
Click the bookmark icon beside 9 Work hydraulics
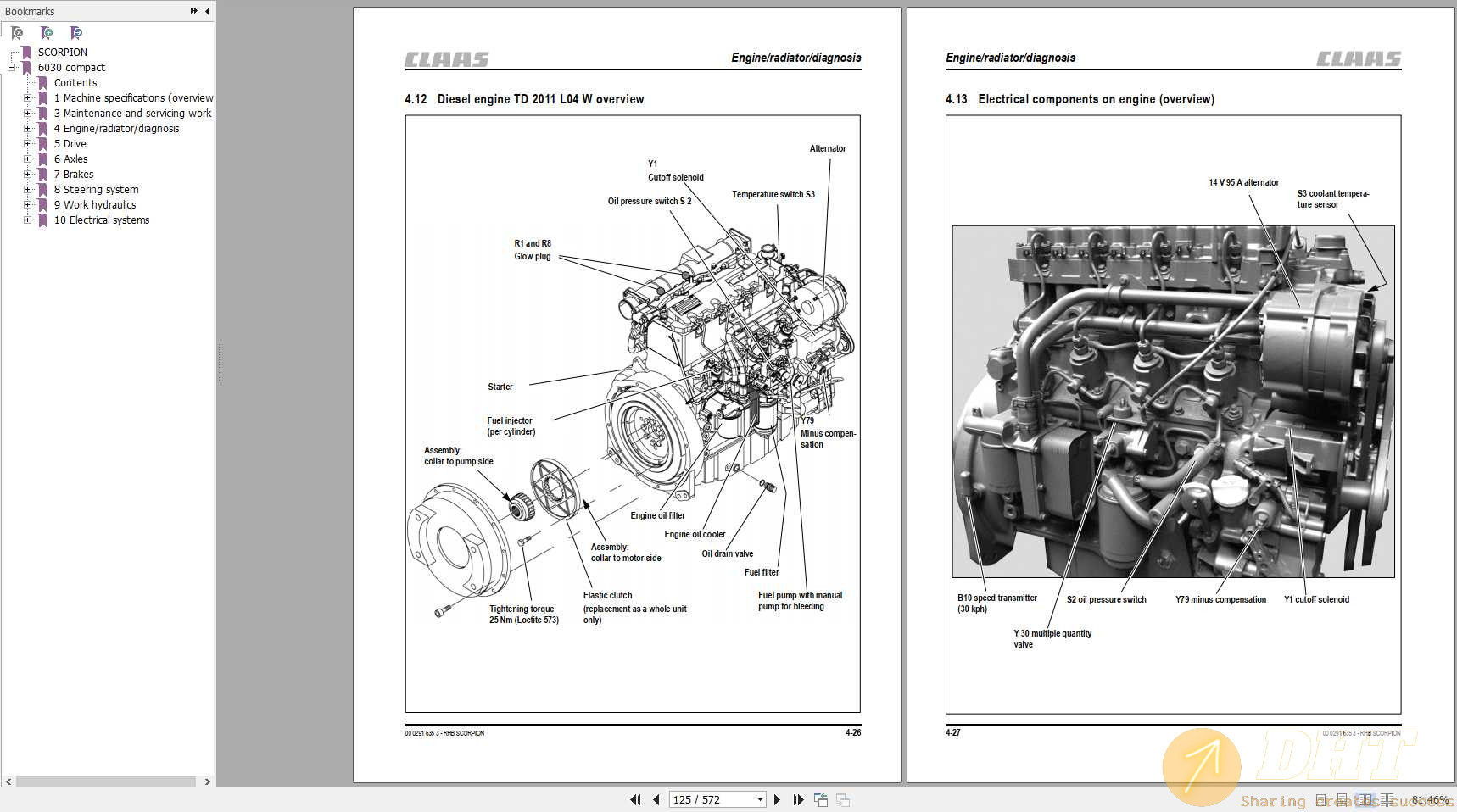tap(42, 205)
